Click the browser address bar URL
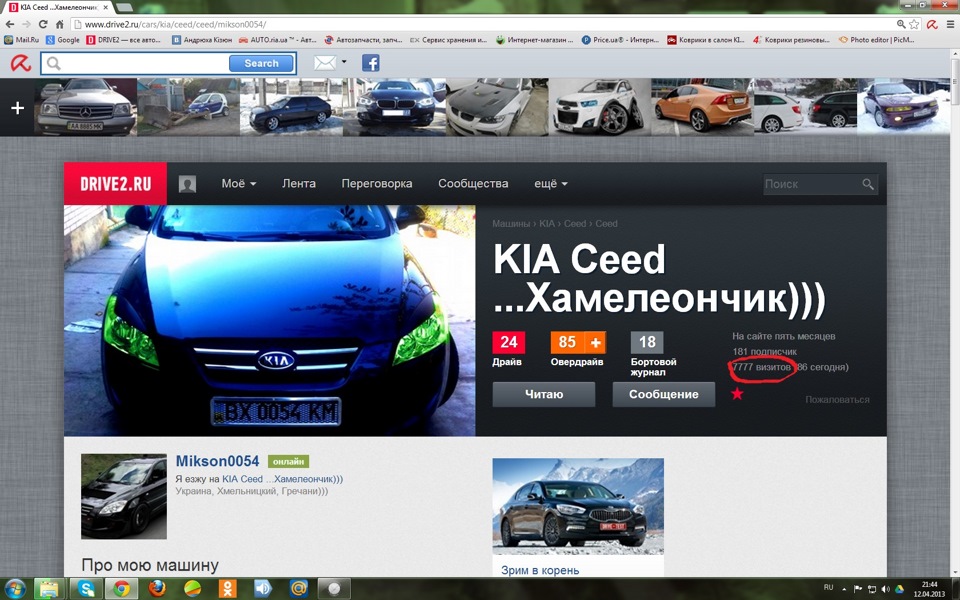This screenshot has height=600, width=960. [175, 24]
